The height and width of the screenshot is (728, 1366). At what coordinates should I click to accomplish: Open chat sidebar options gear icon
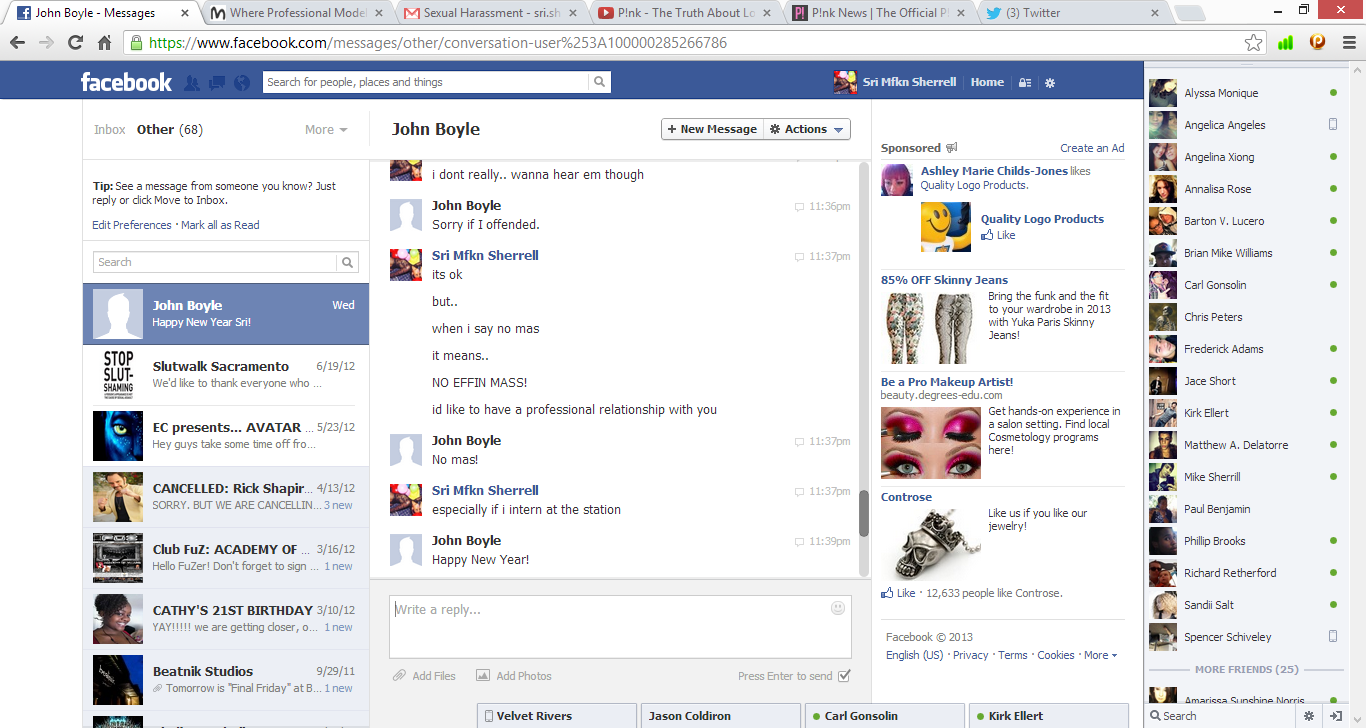(1308, 716)
